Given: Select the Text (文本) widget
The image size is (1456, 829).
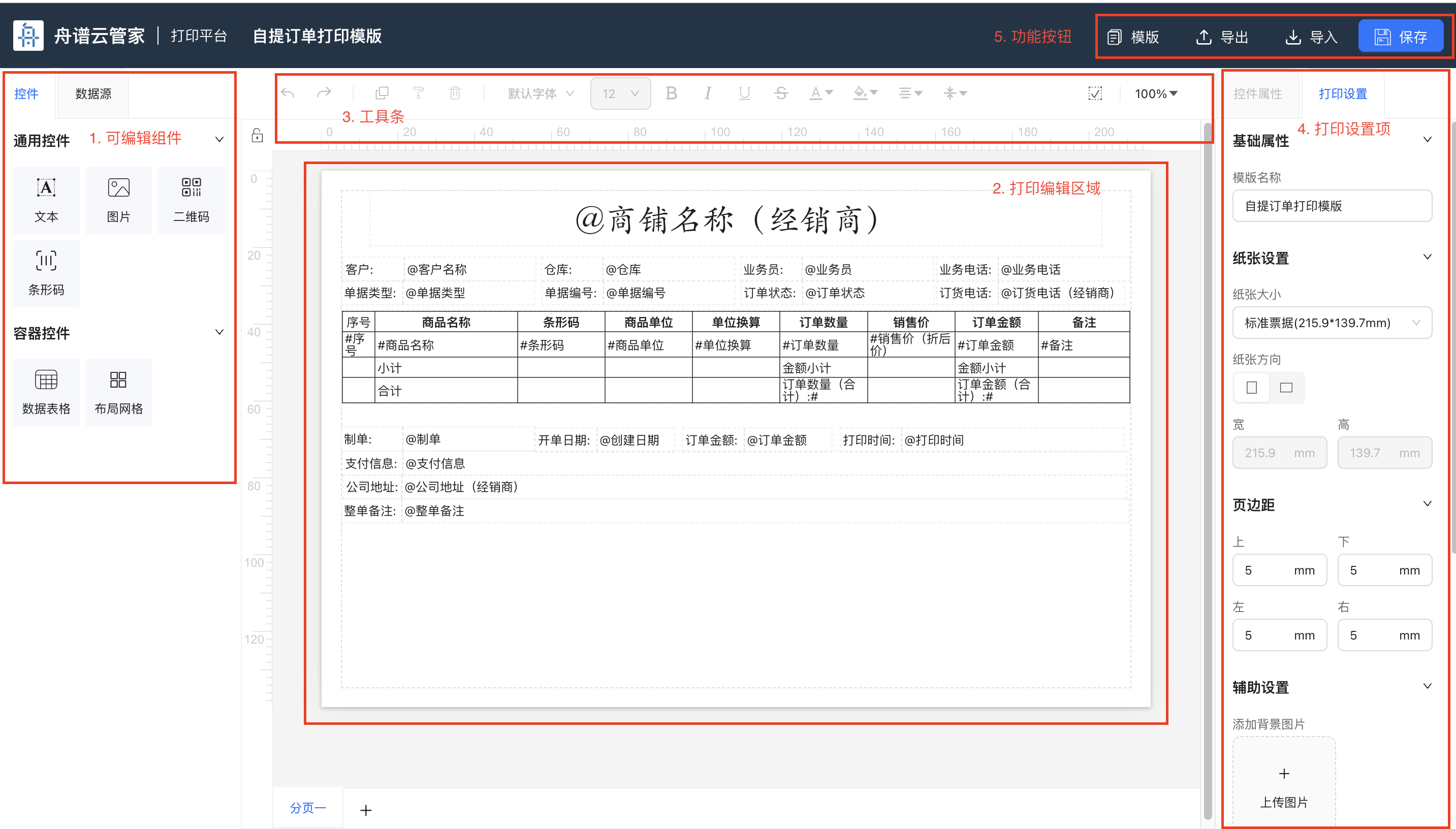Looking at the screenshot, I should [46, 201].
